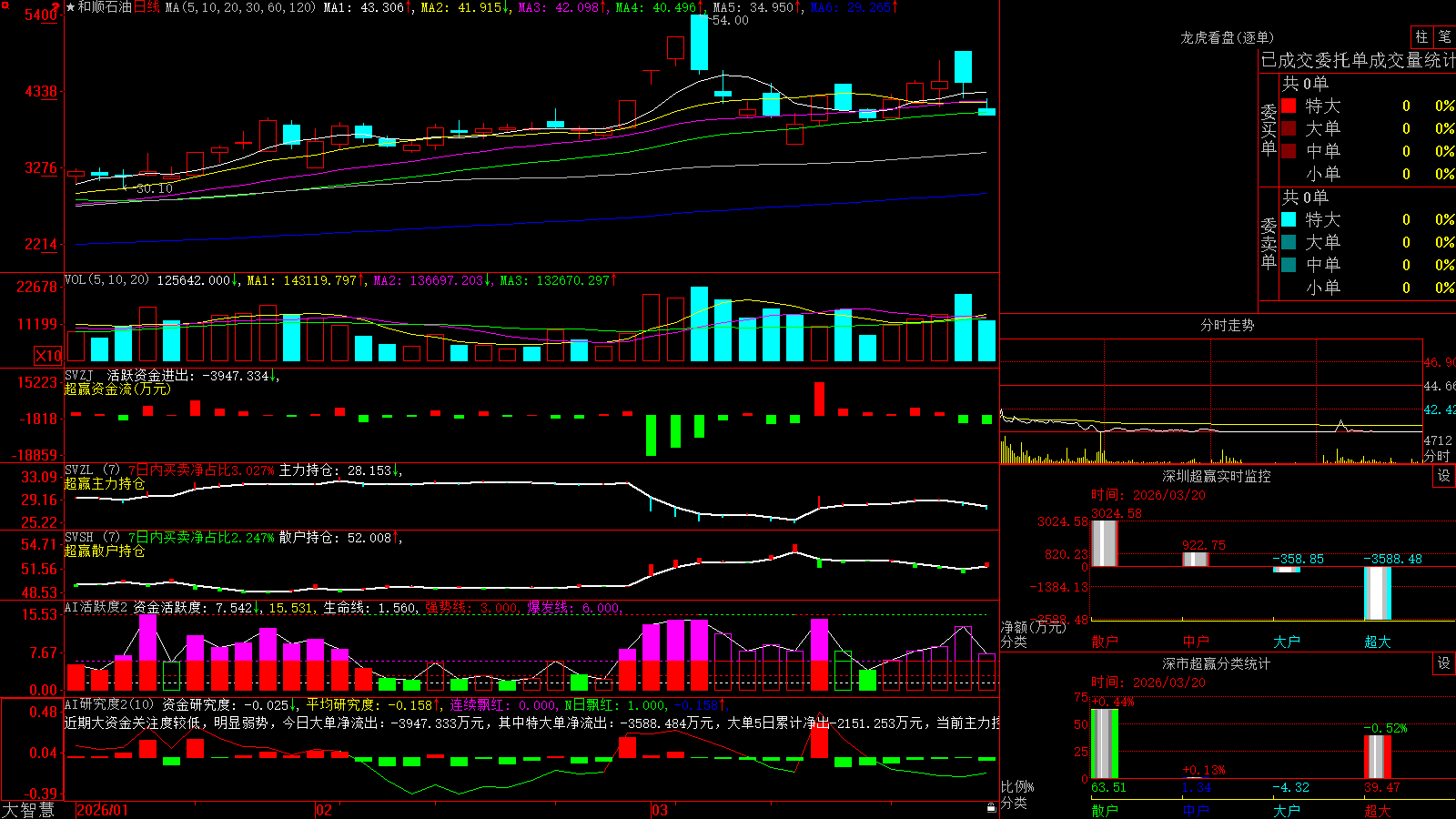Select 散户 category in 实时监控 chart
The width and height of the screenshot is (1456, 819).
(1105, 642)
